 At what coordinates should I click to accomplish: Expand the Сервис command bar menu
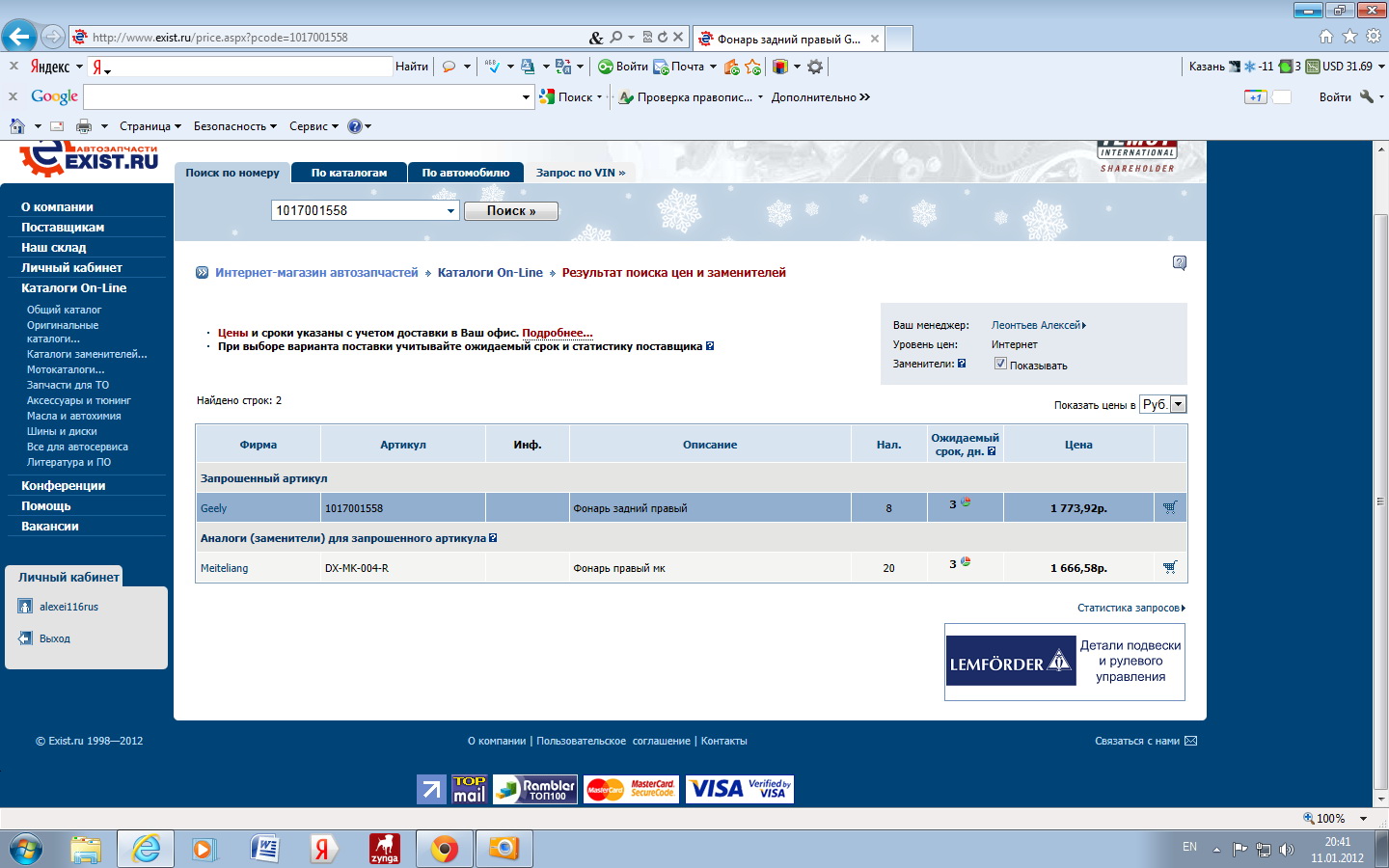click(313, 126)
